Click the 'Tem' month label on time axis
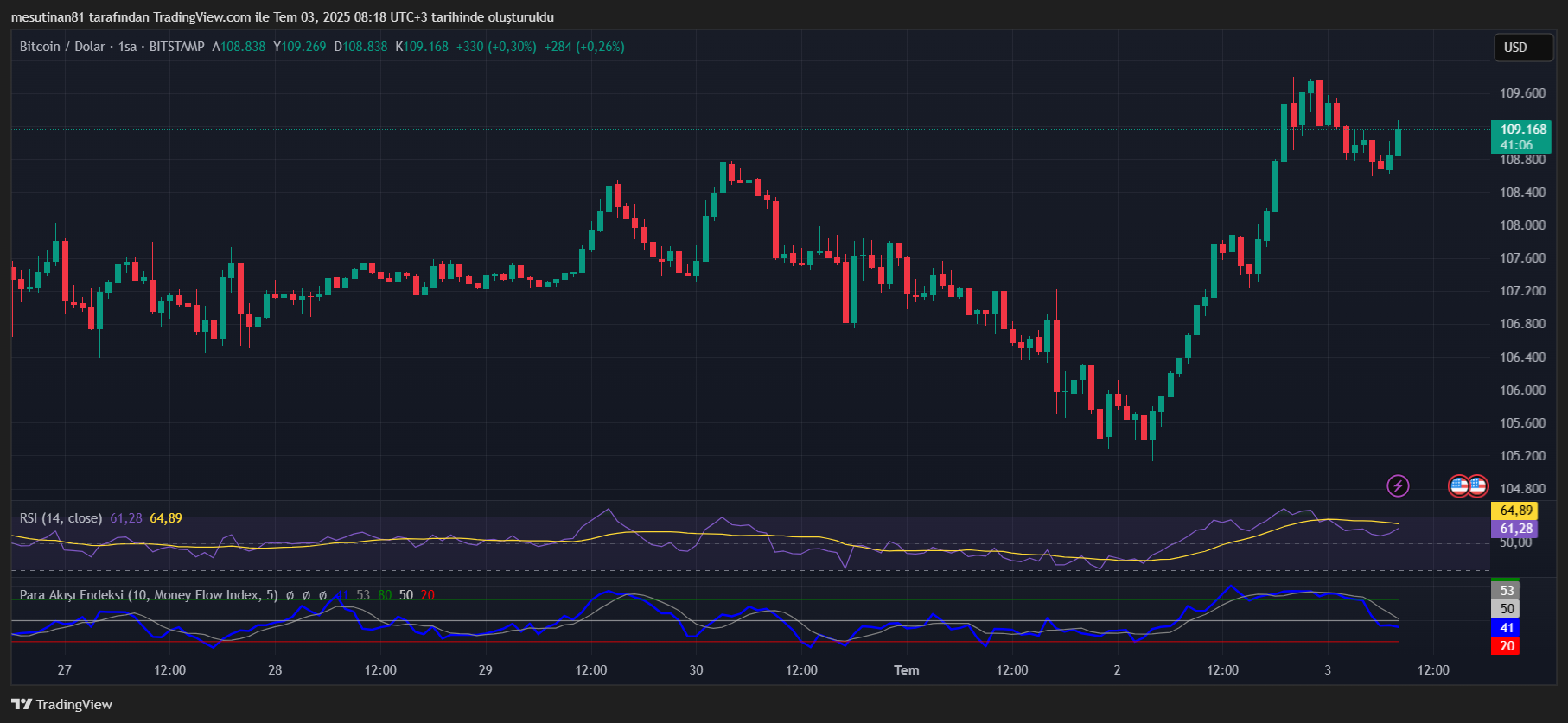Image resolution: width=1568 pixels, height=723 pixels. click(907, 670)
